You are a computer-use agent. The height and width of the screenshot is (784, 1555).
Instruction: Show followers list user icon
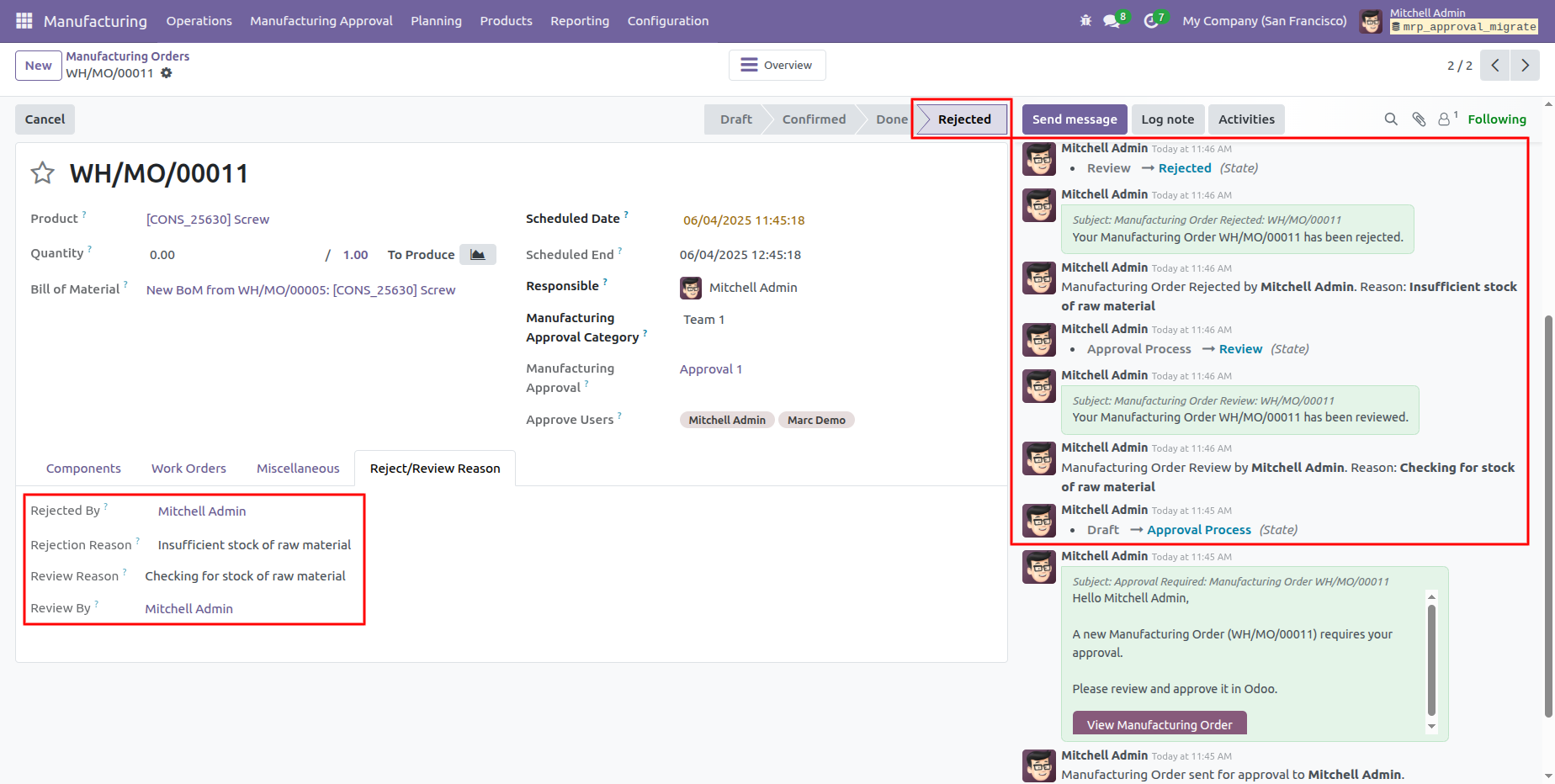1444,119
